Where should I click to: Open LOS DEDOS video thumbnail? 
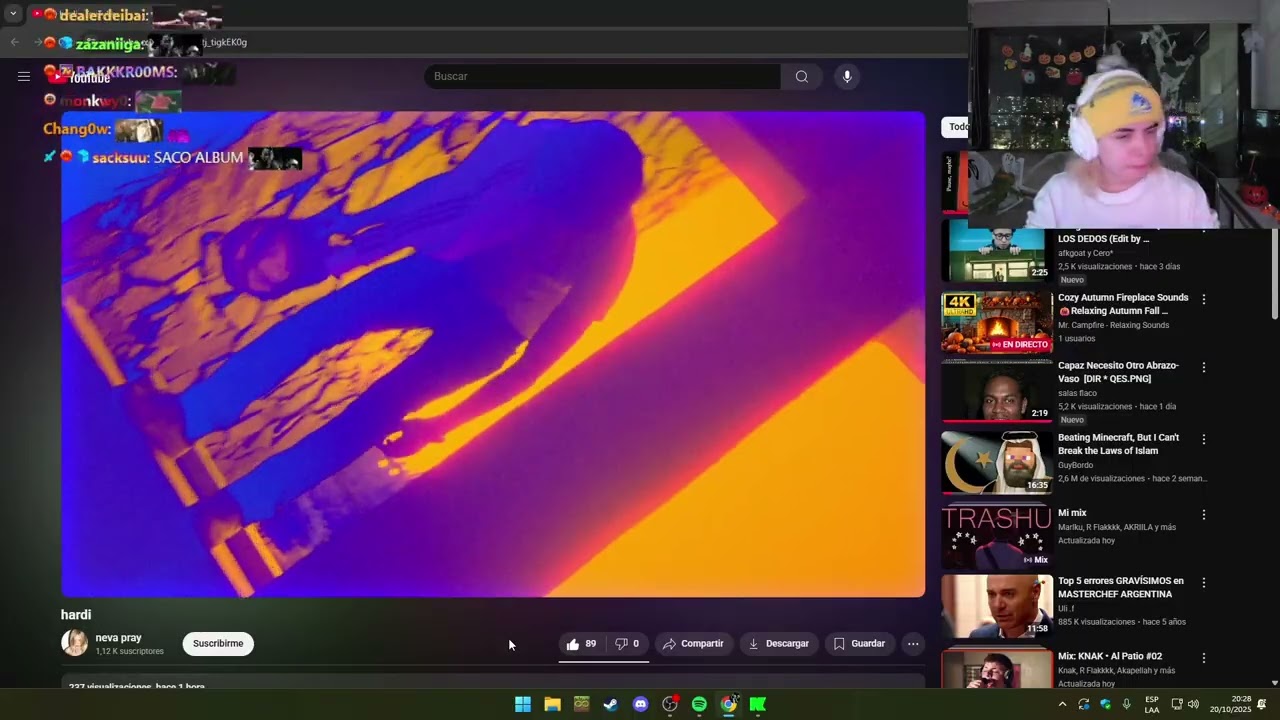(996, 253)
